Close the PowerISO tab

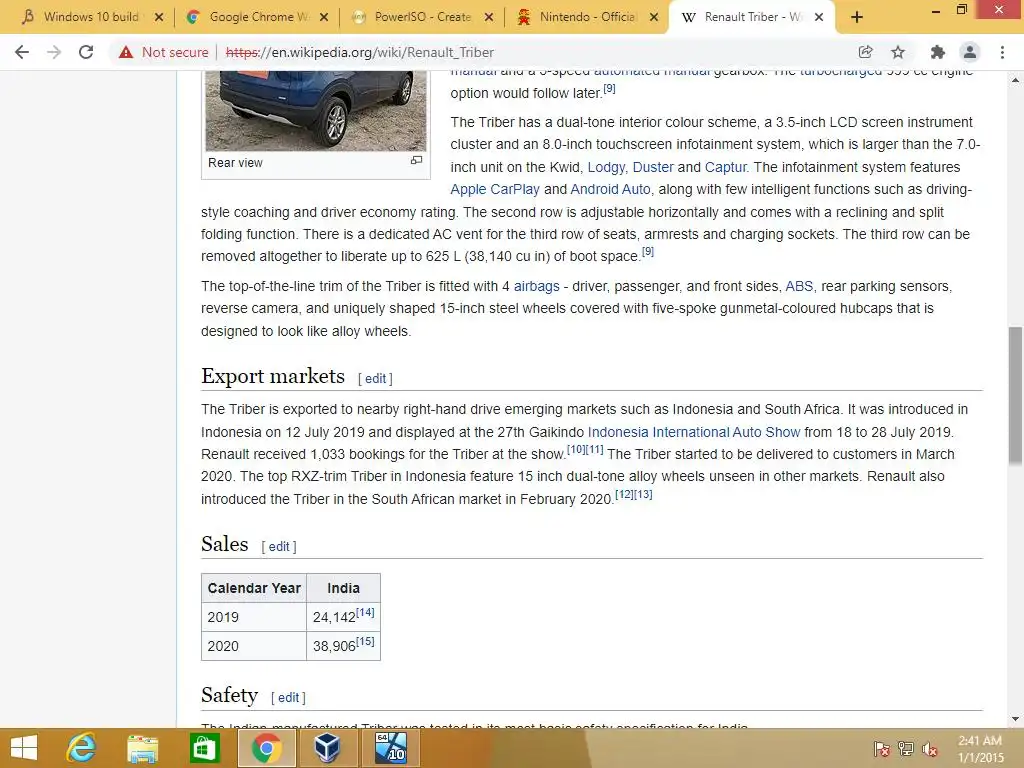pos(488,18)
